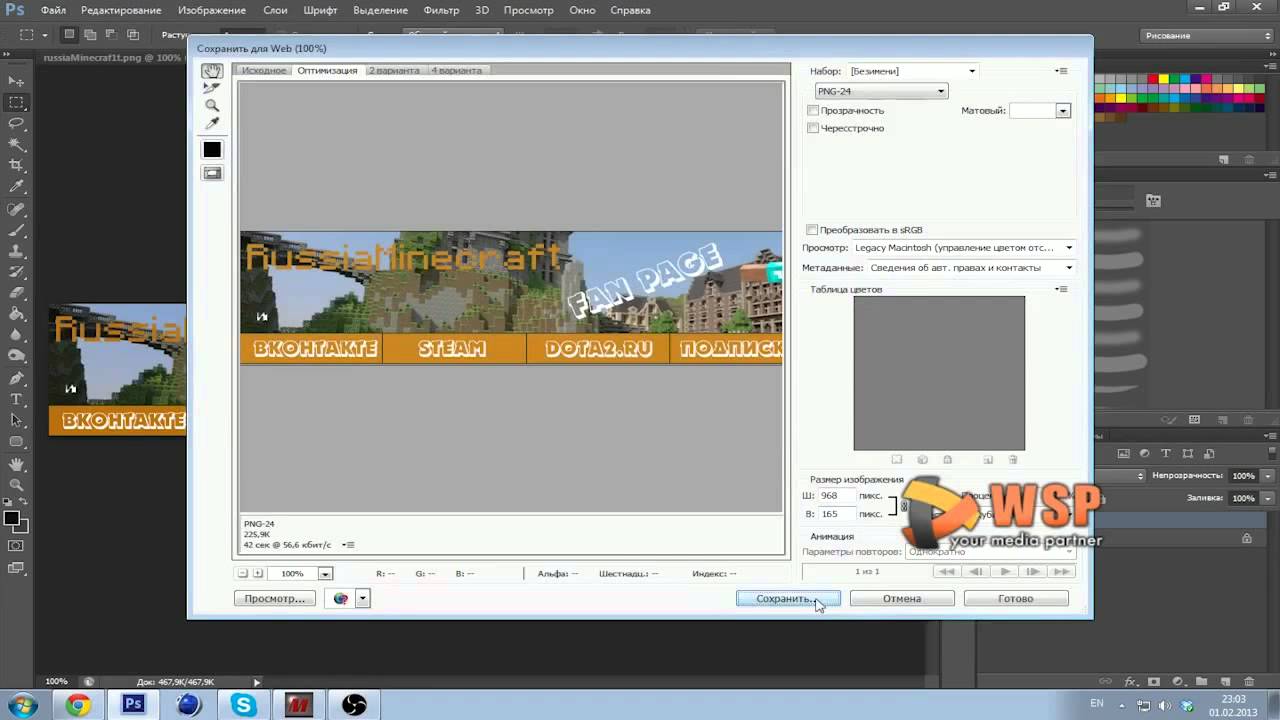Select the Eraser tool
Screen dimensions: 1280x720
pyautogui.click(x=16, y=293)
